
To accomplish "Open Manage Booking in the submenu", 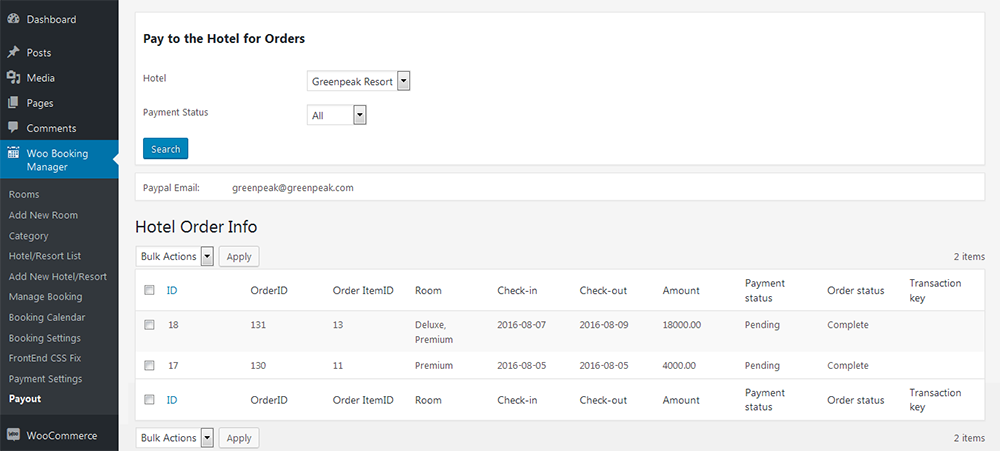I will coord(45,297).
